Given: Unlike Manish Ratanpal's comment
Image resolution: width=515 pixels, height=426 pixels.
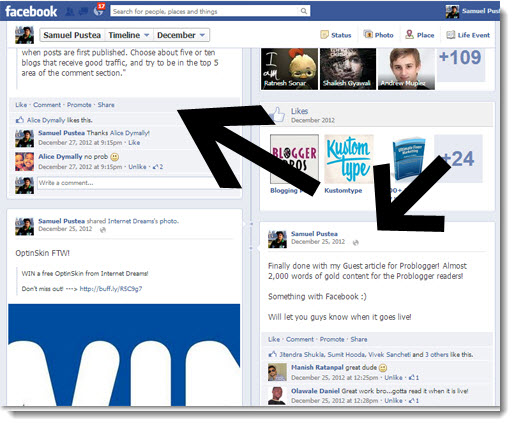Looking at the screenshot, I should pyautogui.click(x=393, y=378).
